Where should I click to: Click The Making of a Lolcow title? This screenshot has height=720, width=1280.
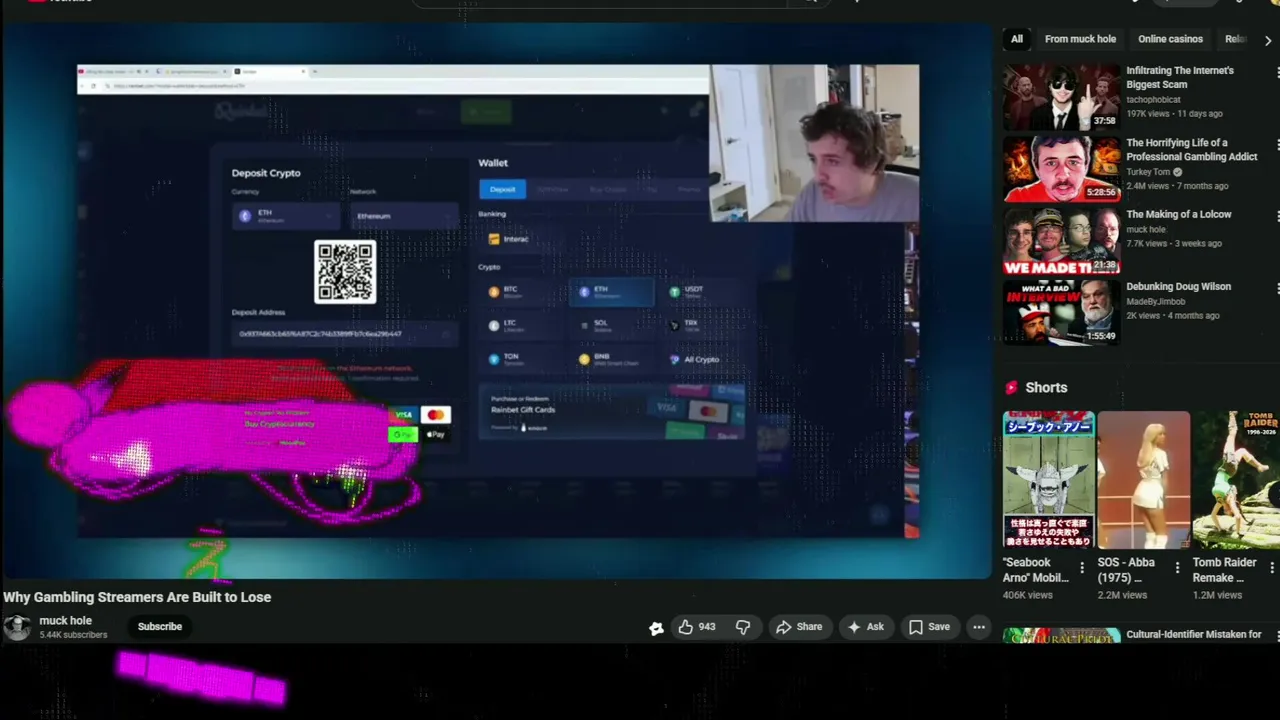(x=1178, y=214)
